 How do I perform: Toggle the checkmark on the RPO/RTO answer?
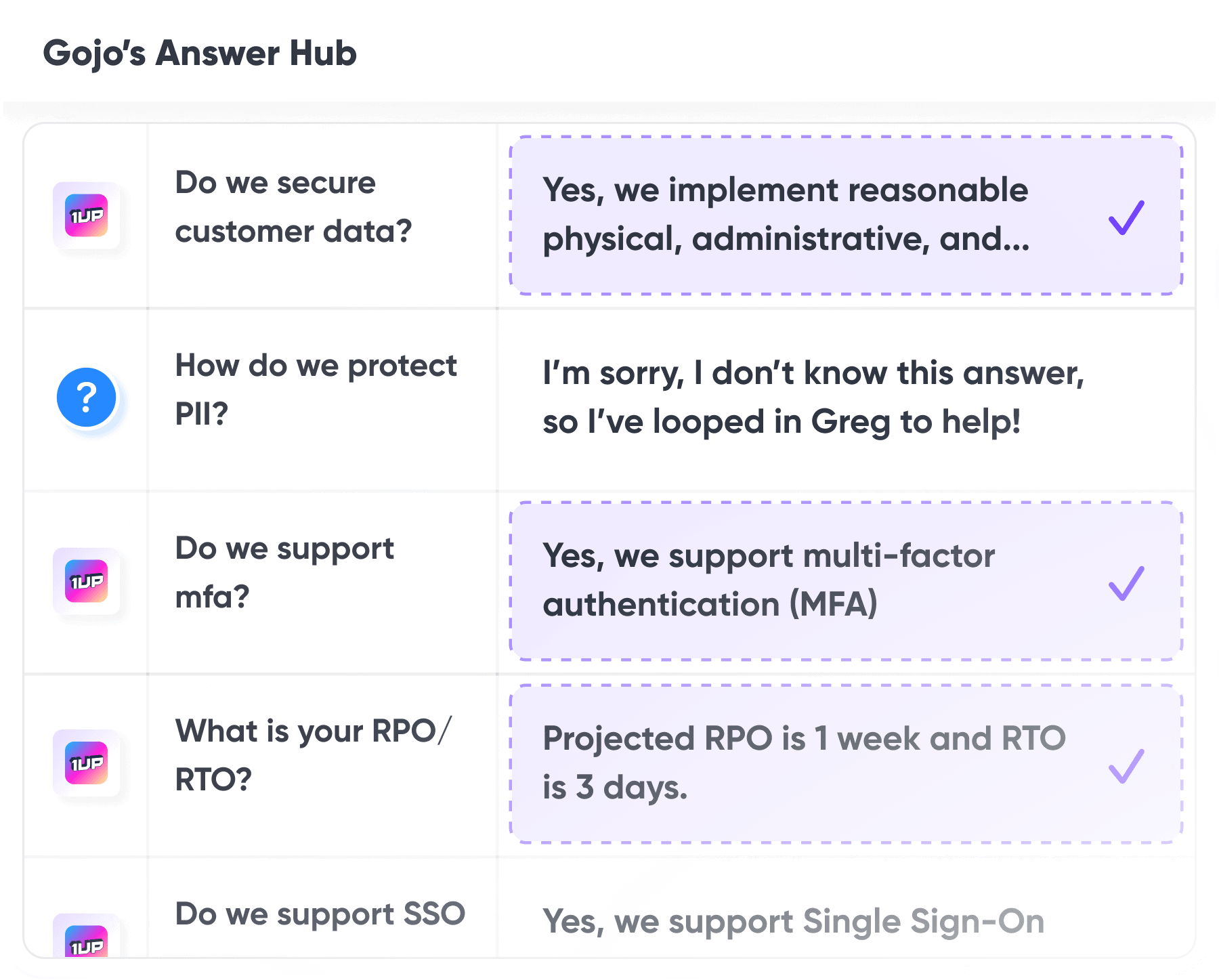[x=1126, y=765]
